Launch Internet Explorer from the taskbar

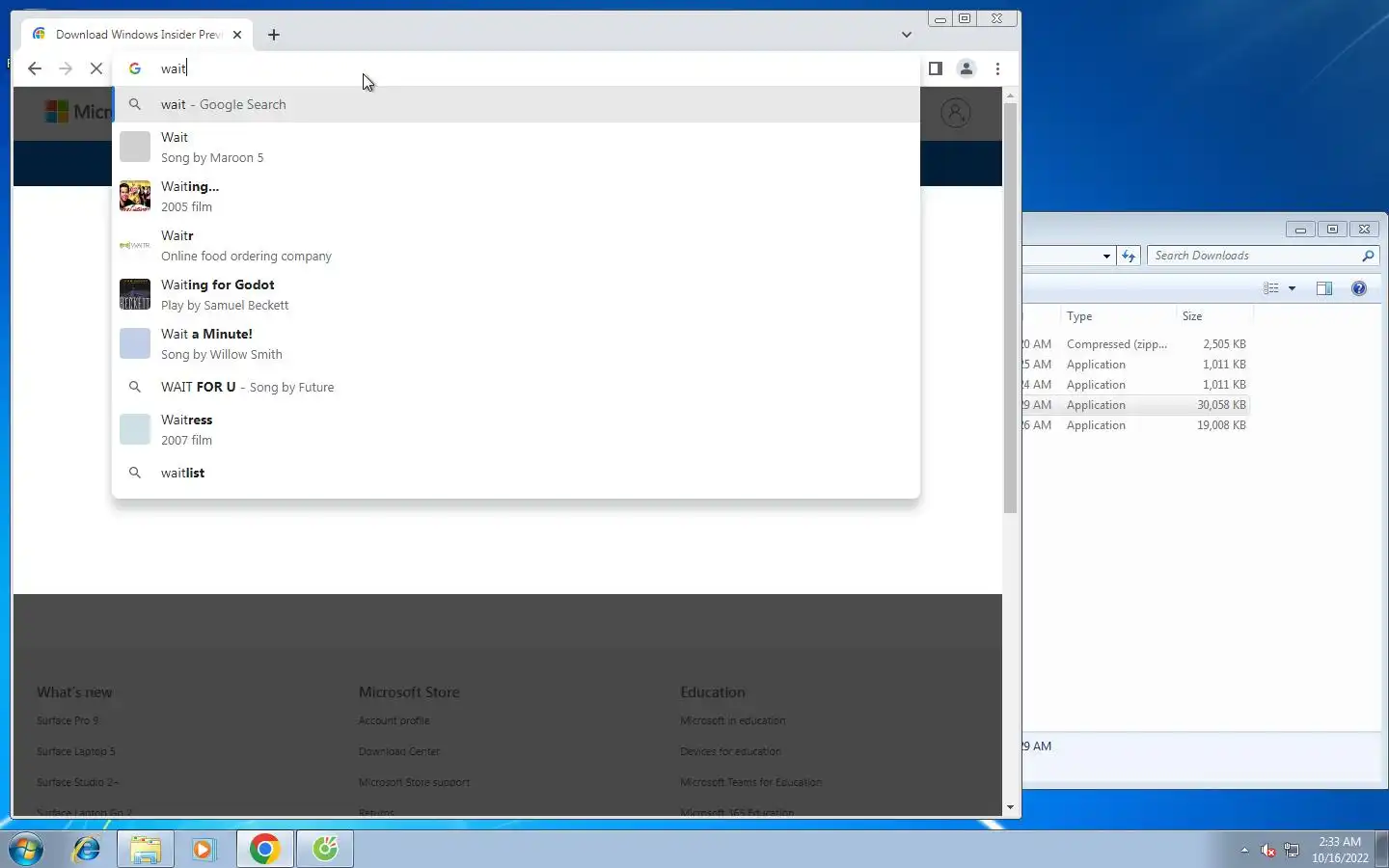tap(87, 849)
